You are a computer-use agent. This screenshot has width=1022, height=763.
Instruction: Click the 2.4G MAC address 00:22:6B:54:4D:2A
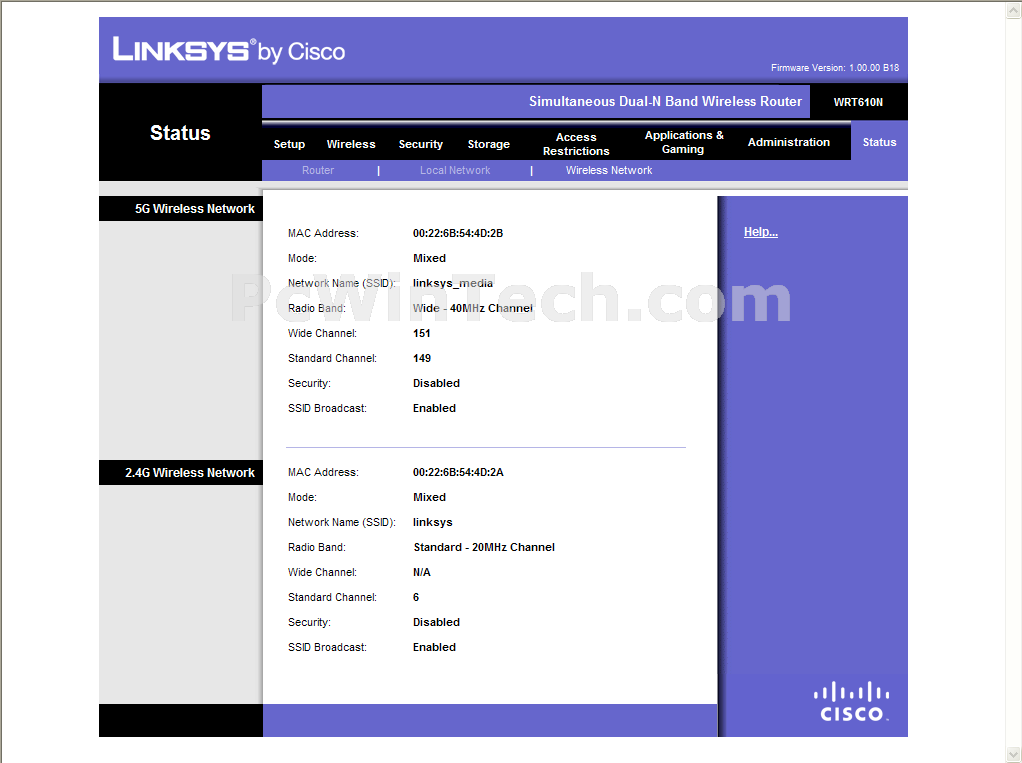tap(458, 472)
